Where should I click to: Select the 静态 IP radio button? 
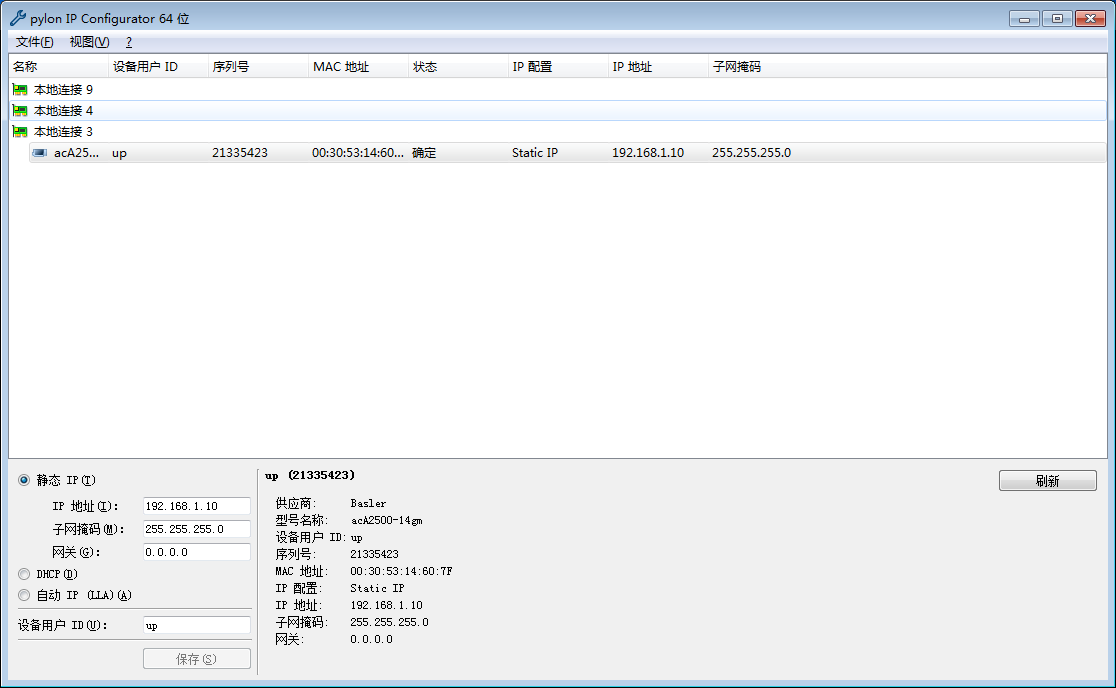[x=24, y=480]
